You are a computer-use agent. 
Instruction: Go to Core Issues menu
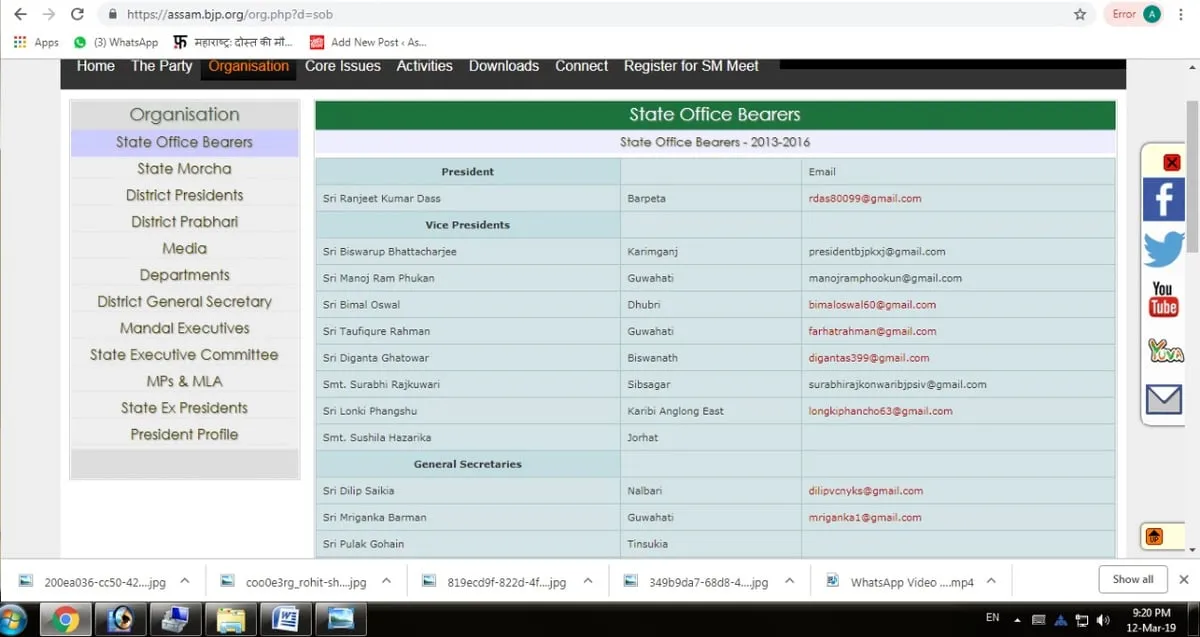(x=343, y=66)
